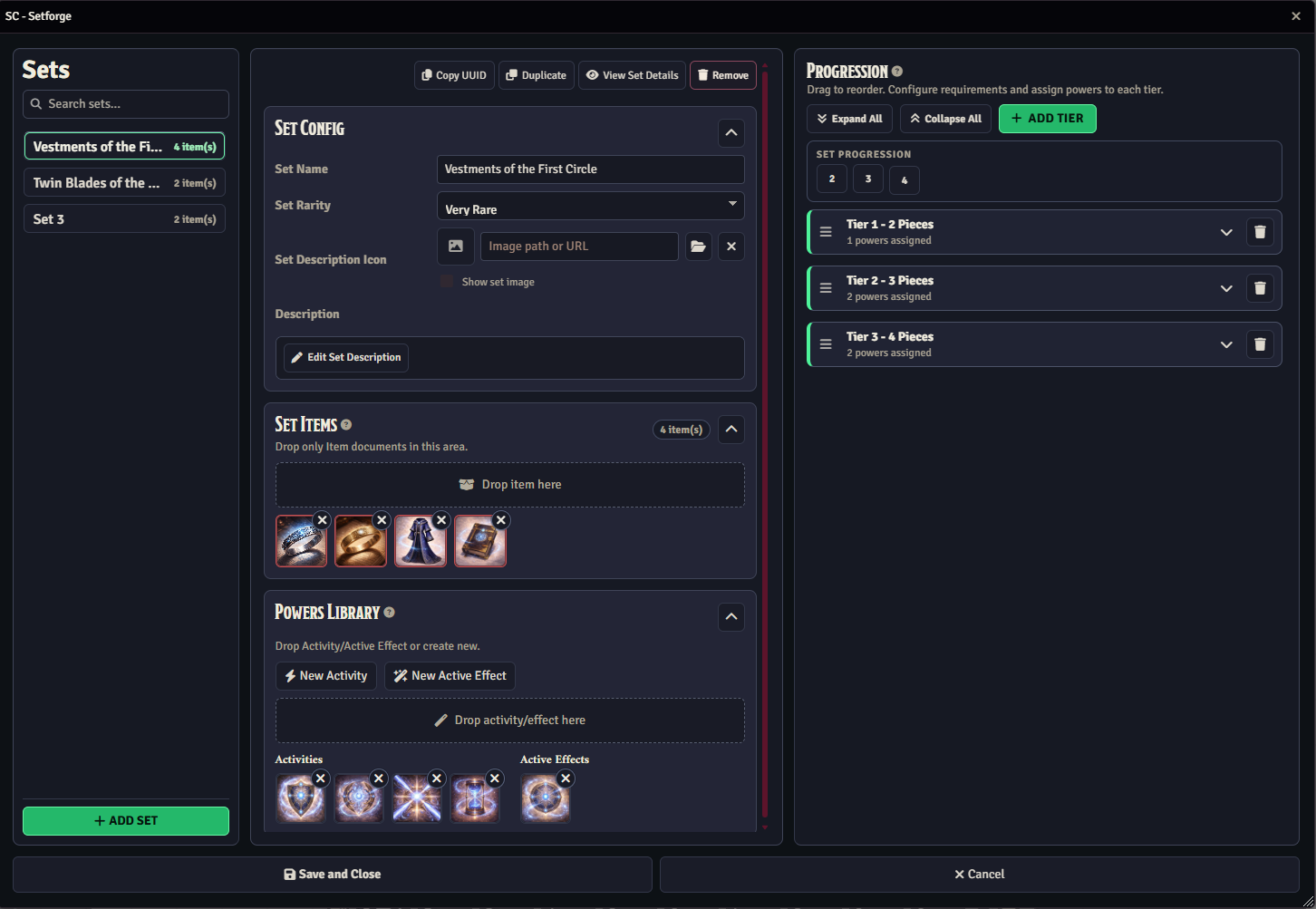This screenshot has height=909, width=1316.
Task: Click the Add Tier button
Action: click(x=1047, y=119)
